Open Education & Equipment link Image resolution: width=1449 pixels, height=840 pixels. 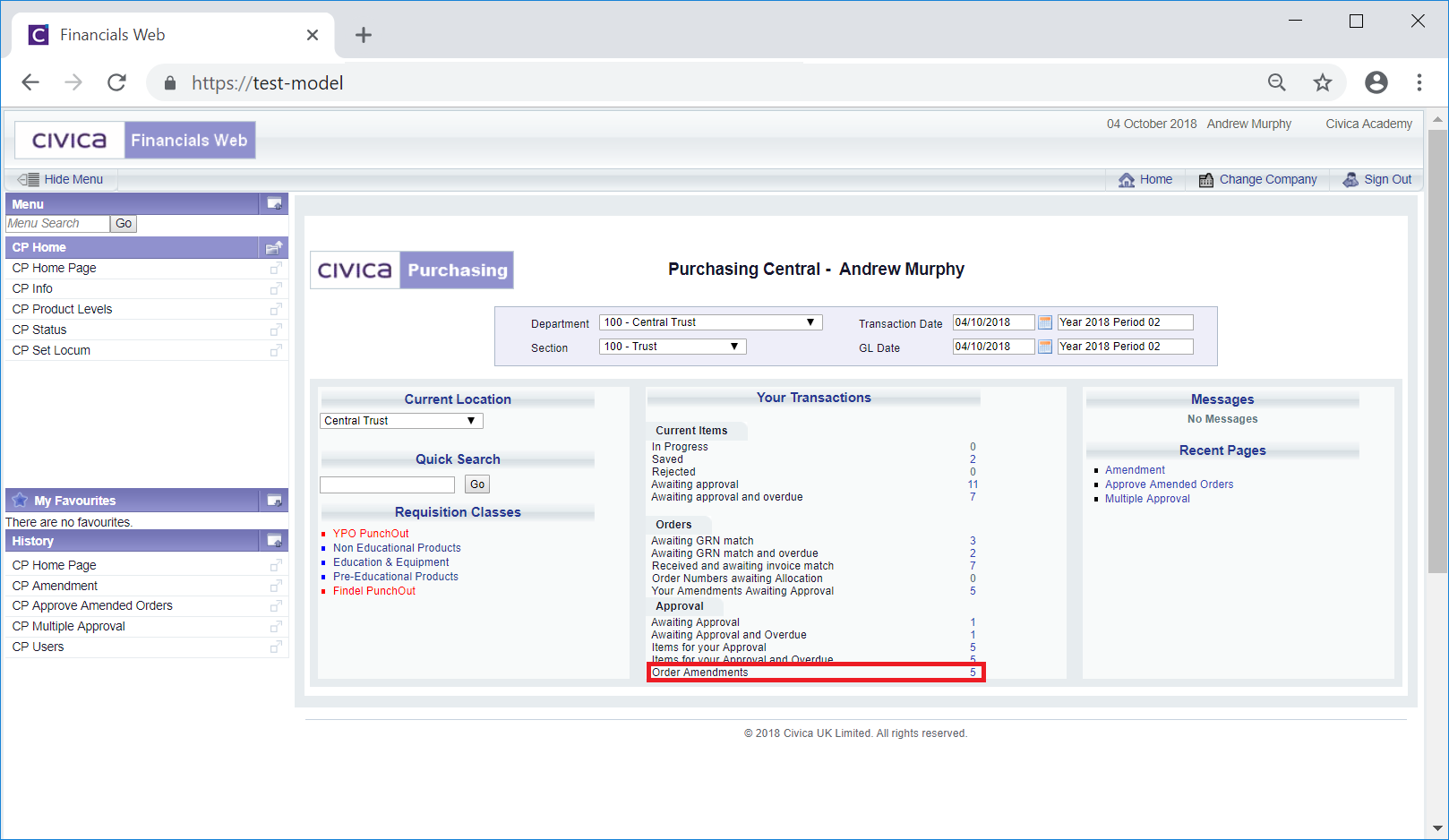click(x=391, y=562)
